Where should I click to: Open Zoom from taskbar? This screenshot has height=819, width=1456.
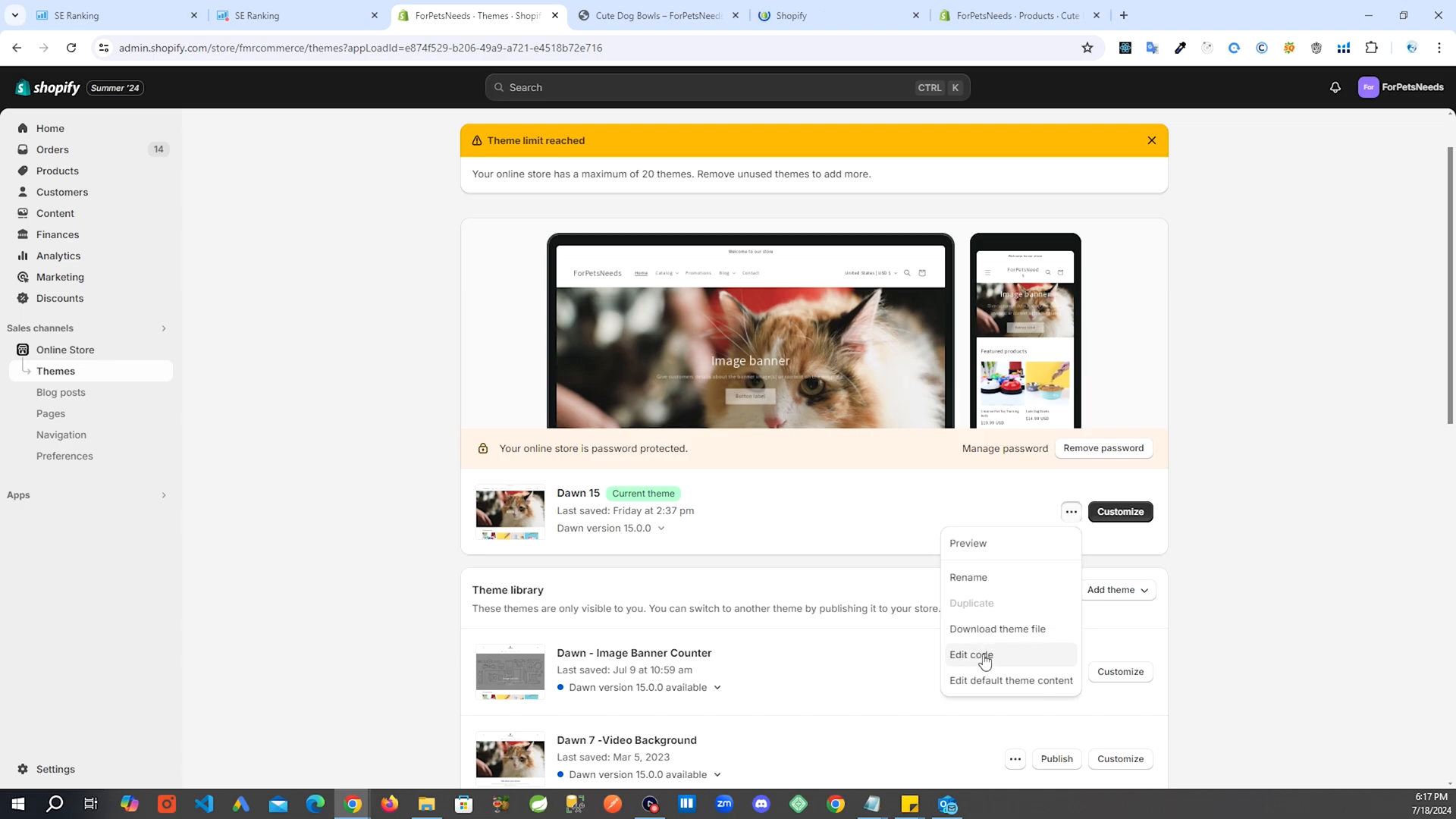pos(724,804)
